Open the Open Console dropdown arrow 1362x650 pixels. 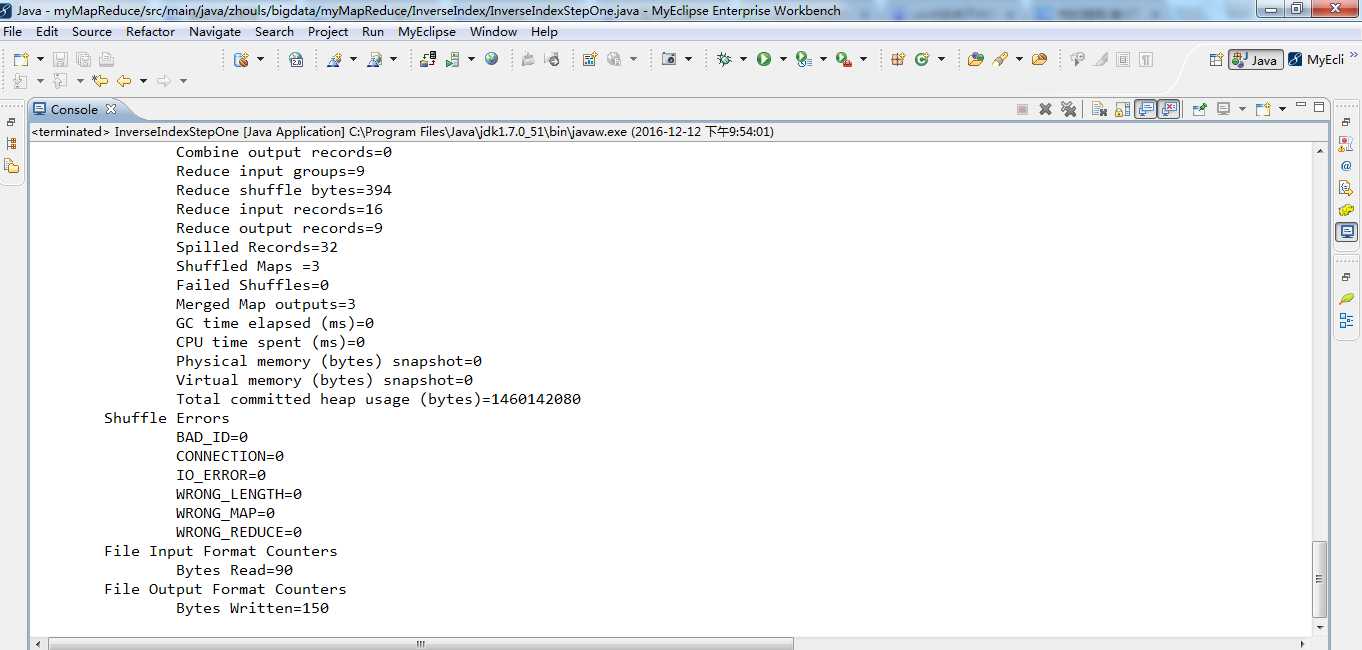(1282, 109)
